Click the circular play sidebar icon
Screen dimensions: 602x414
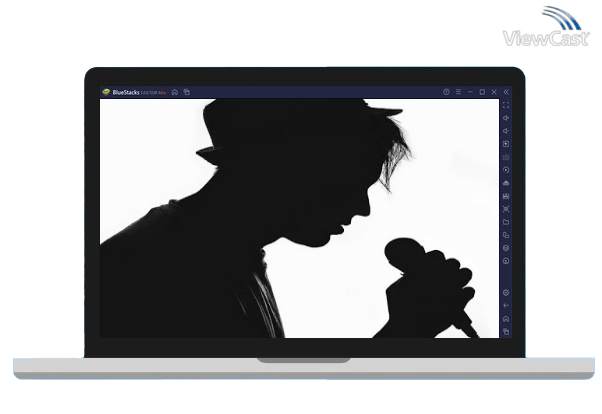[x=506, y=170]
